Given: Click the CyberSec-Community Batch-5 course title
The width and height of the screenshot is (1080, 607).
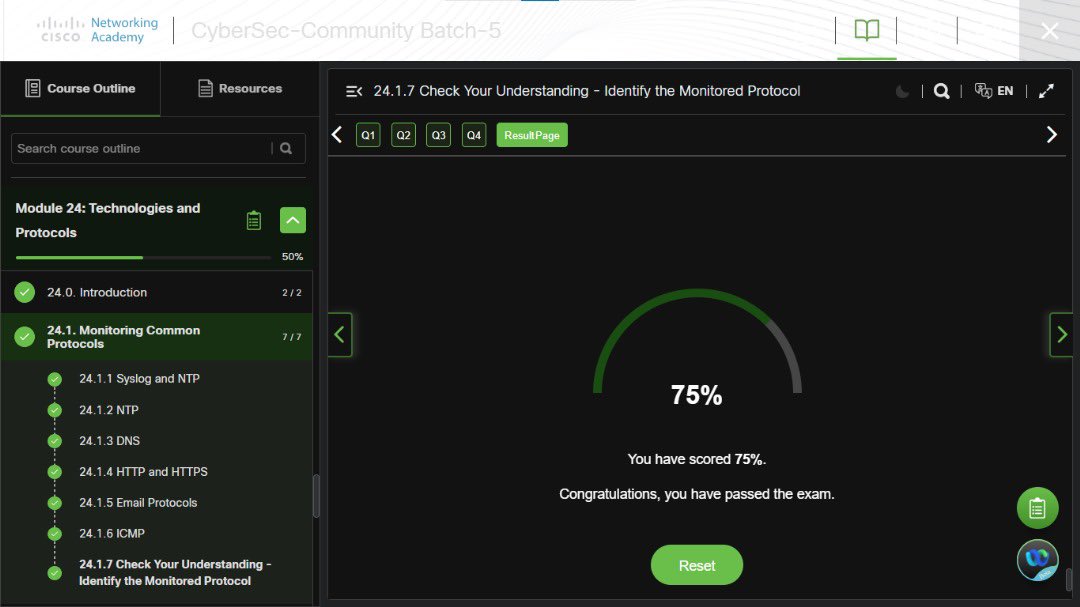Looking at the screenshot, I should point(346,31).
